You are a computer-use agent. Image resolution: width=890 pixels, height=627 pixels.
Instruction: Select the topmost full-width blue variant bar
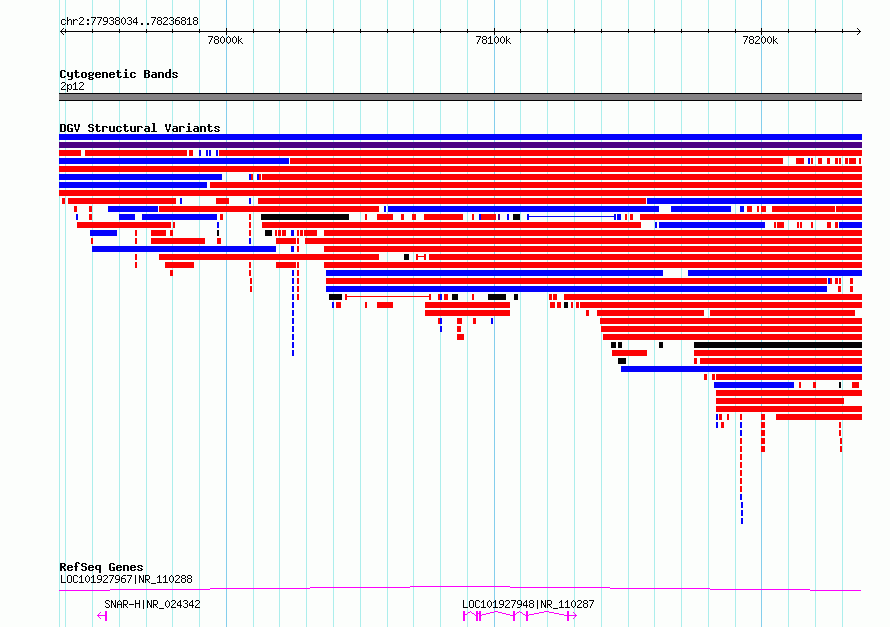(460, 137)
